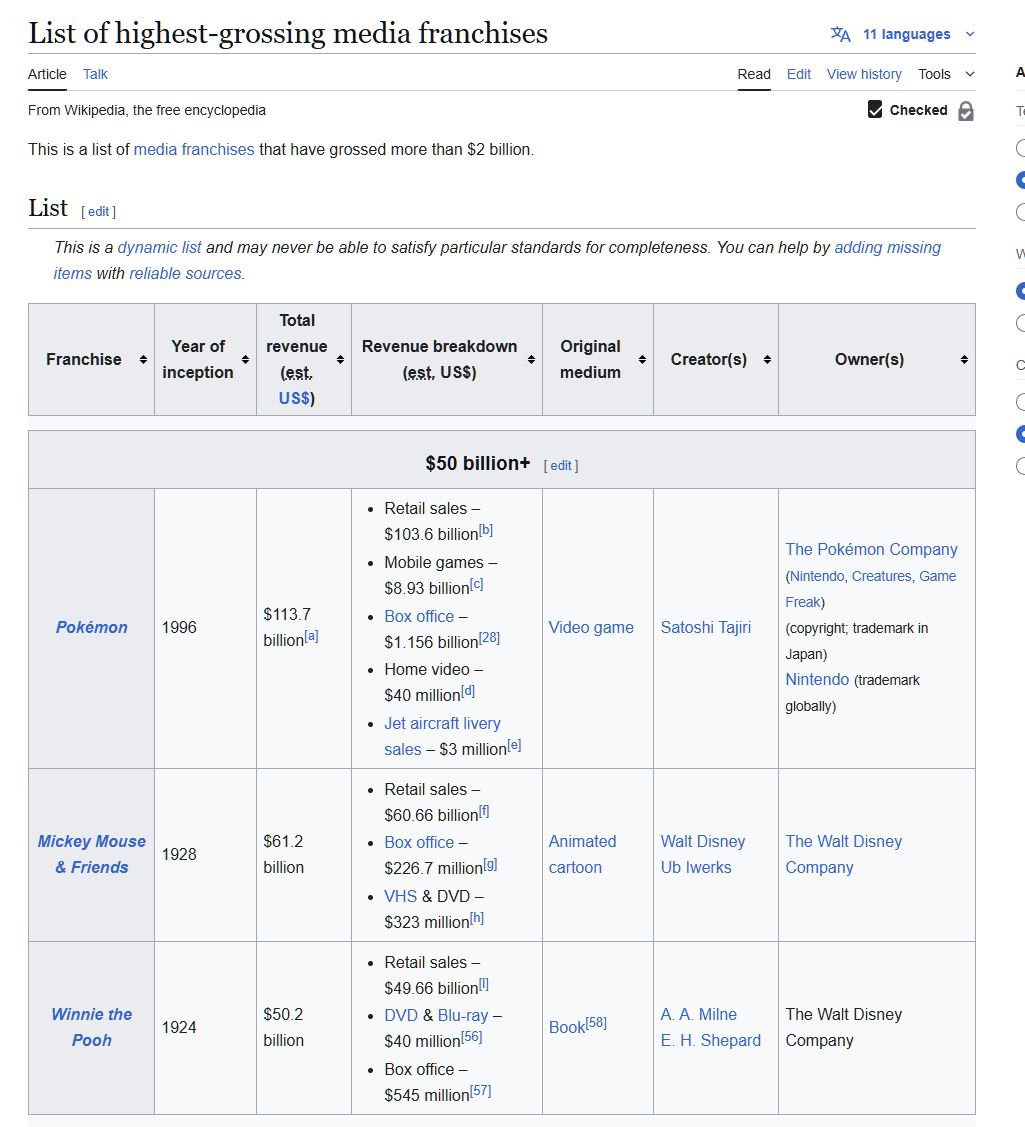Sort table by Franchise column arrows

143,359
